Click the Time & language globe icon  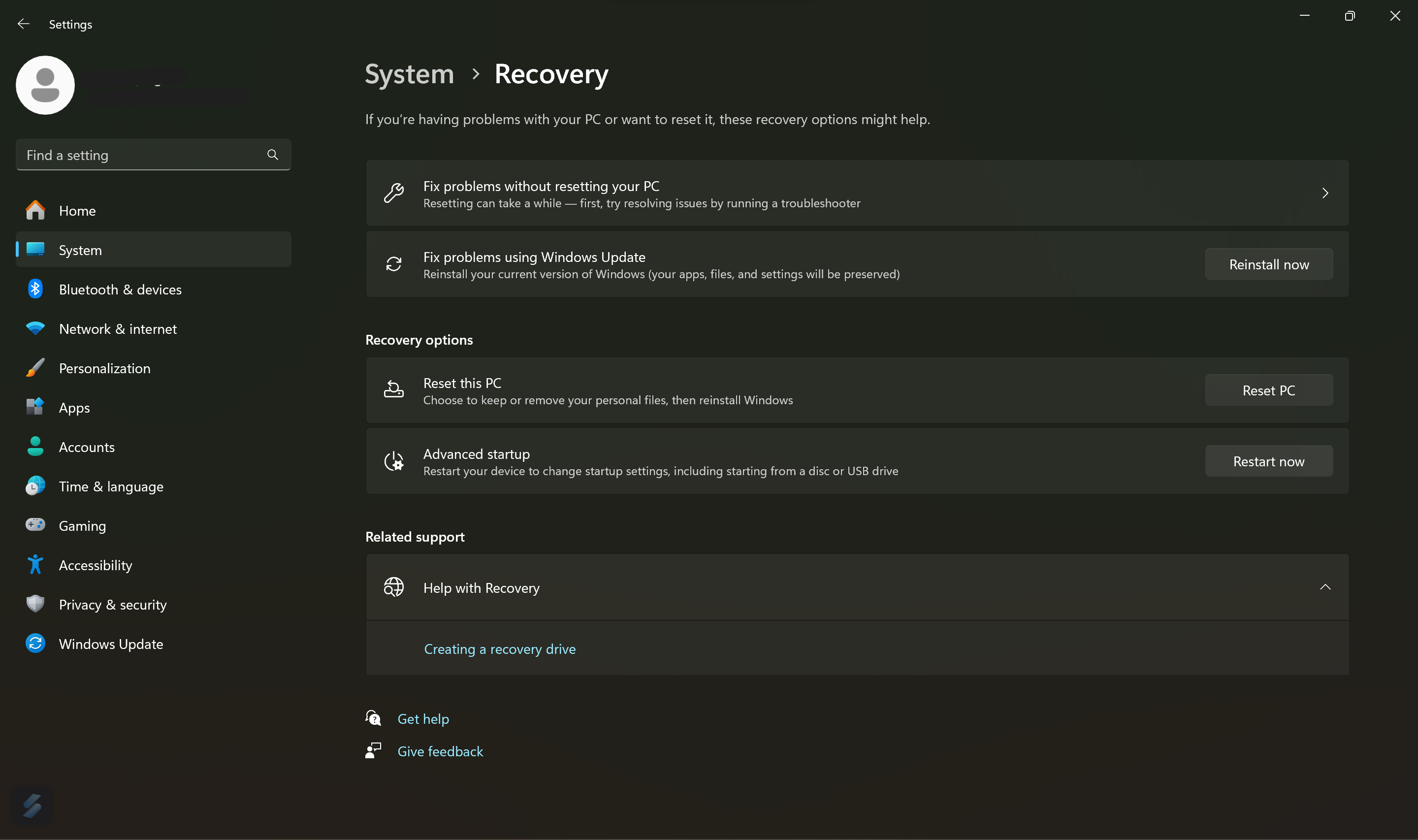pyautogui.click(x=35, y=486)
